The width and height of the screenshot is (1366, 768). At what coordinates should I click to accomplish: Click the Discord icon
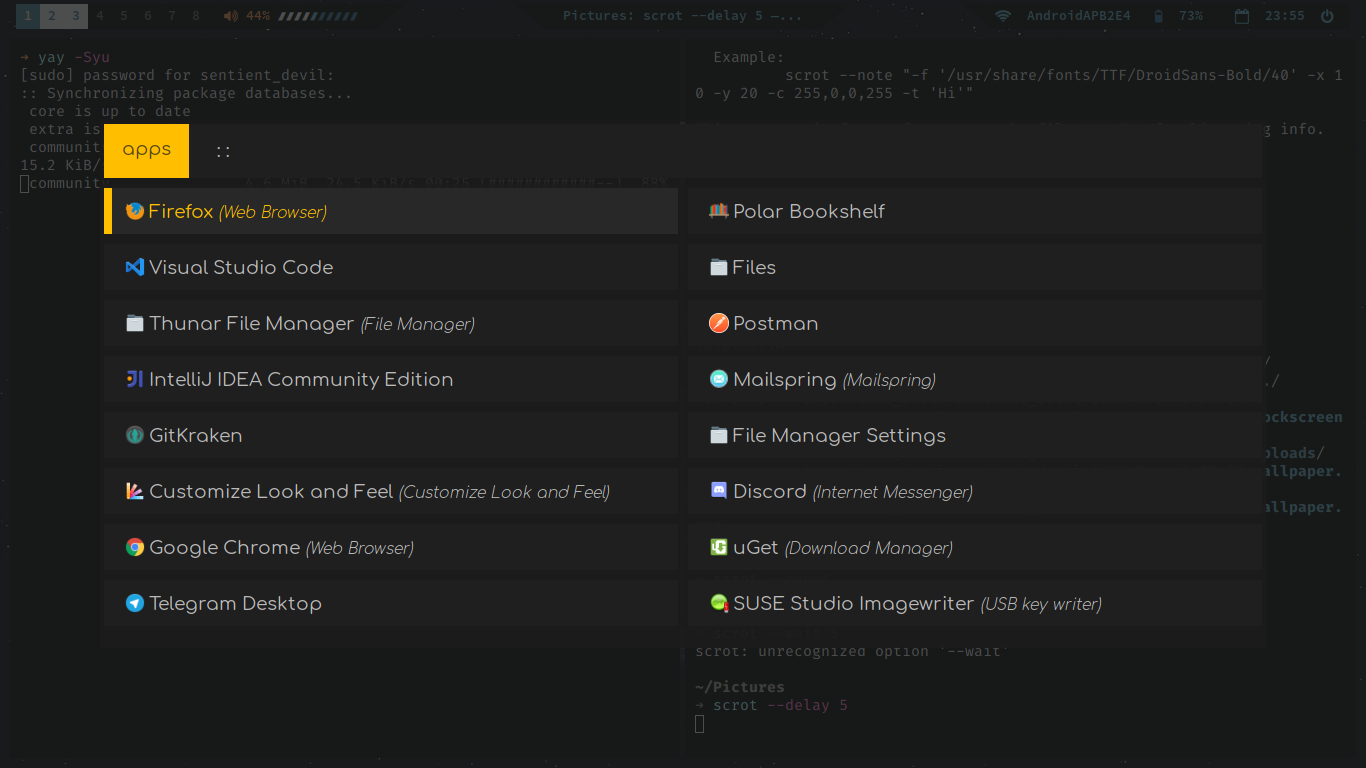coord(718,491)
